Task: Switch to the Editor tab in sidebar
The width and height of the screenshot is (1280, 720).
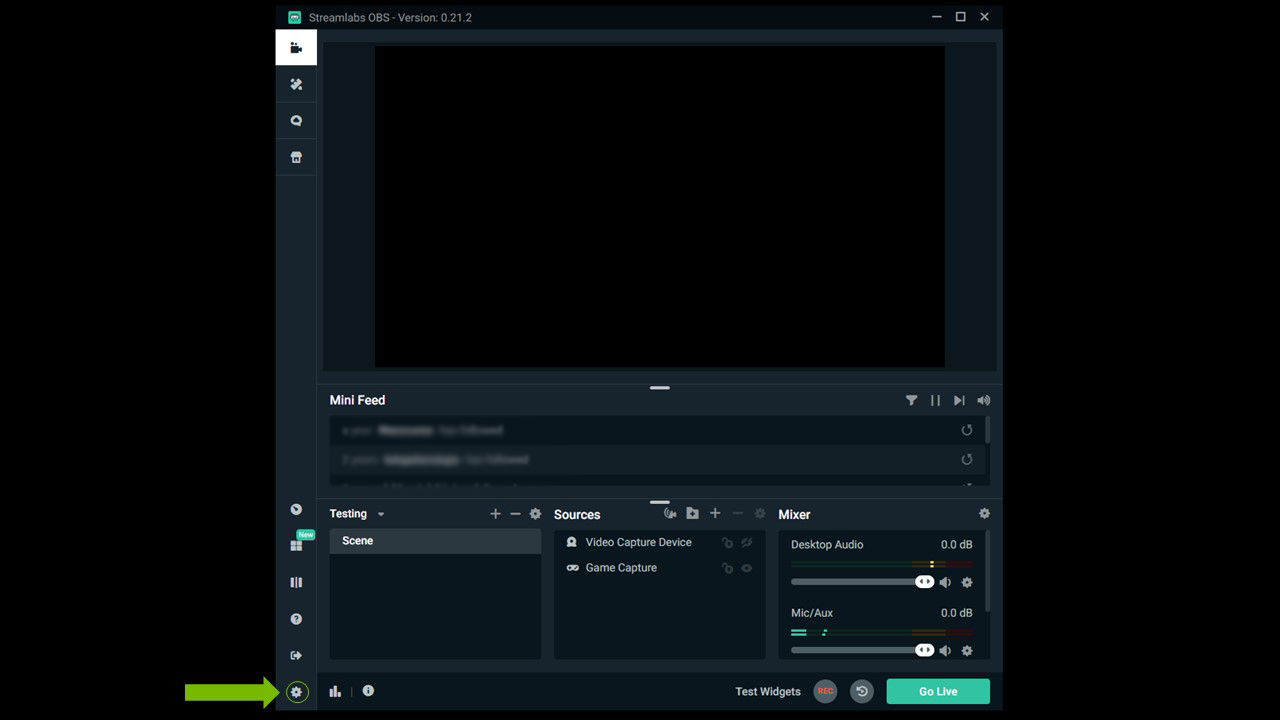Action: (296, 47)
